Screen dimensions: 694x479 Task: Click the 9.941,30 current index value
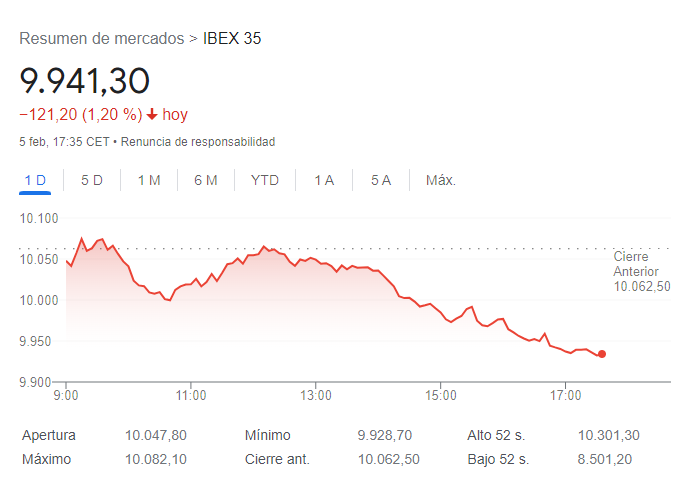[x=84, y=79]
